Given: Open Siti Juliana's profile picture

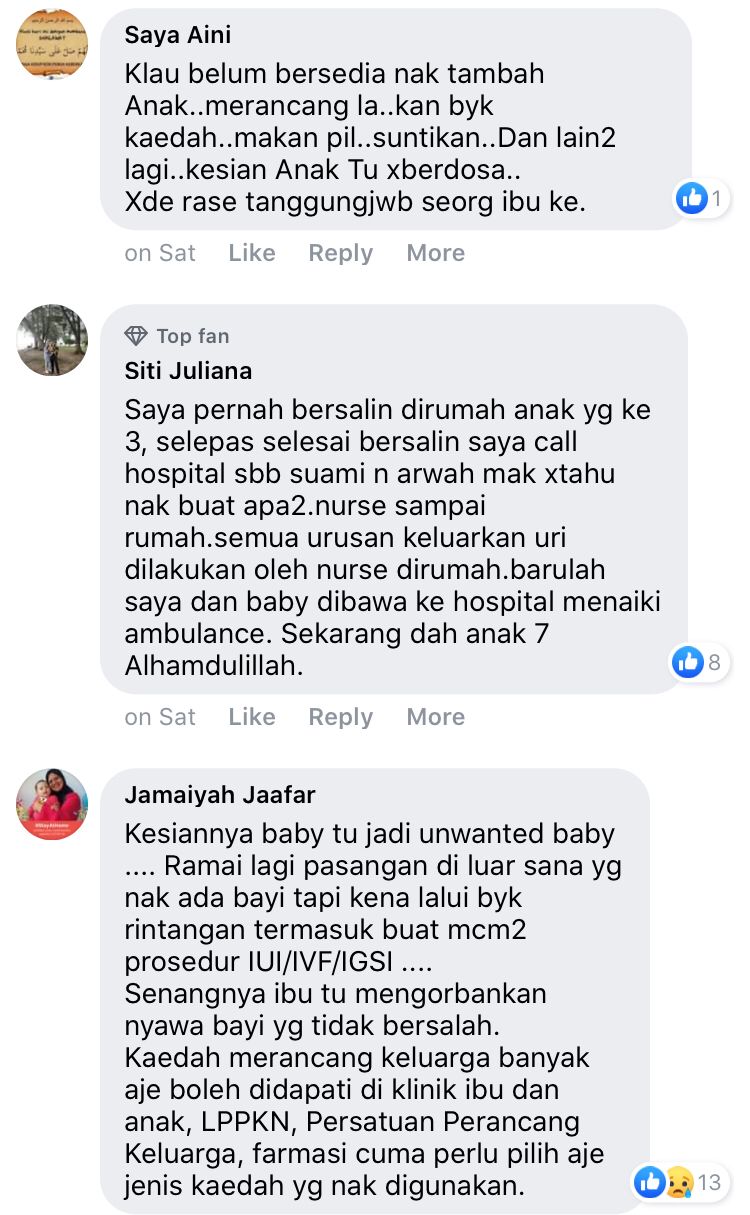Looking at the screenshot, I should click(52, 340).
